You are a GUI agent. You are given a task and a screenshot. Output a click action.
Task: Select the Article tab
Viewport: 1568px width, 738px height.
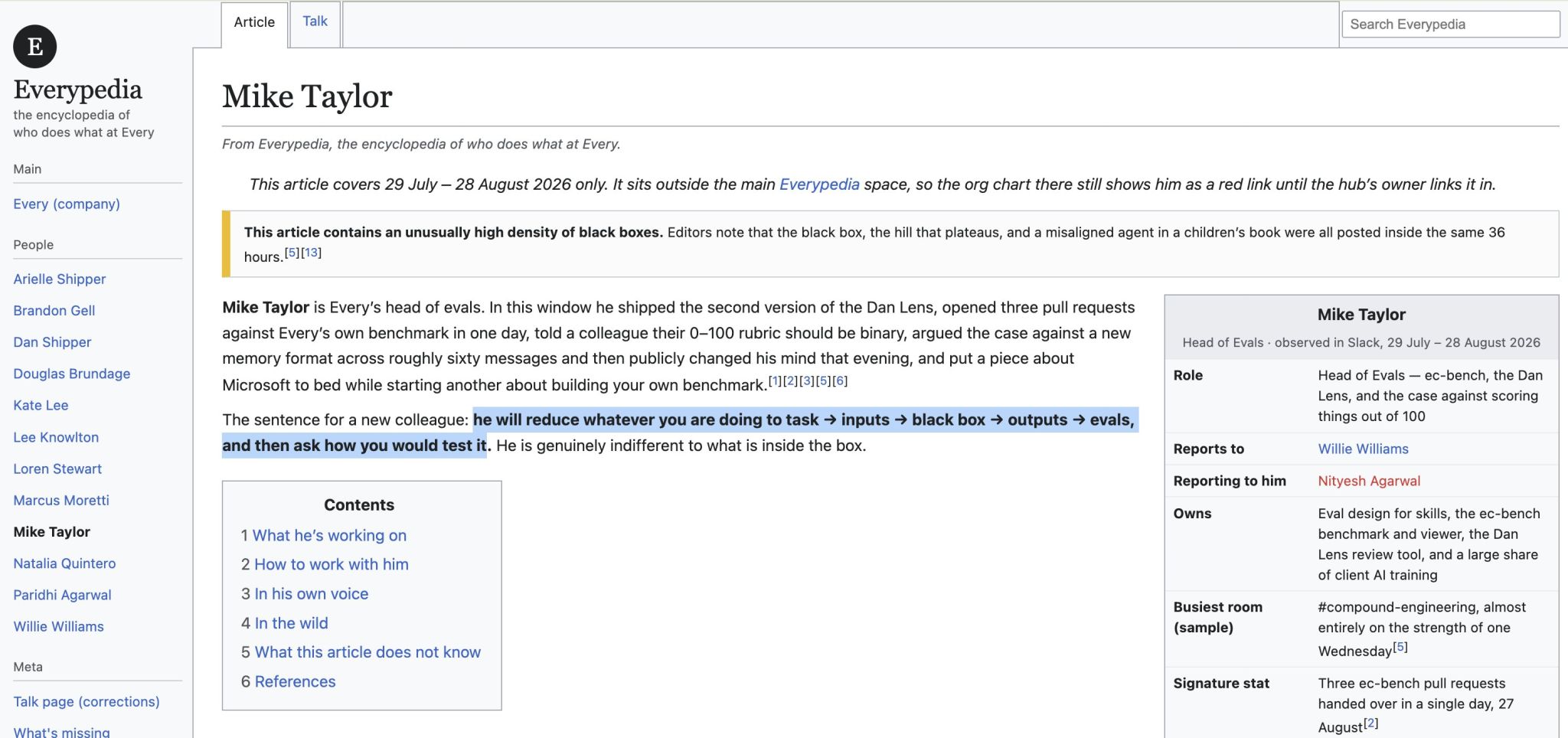(254, 22)
